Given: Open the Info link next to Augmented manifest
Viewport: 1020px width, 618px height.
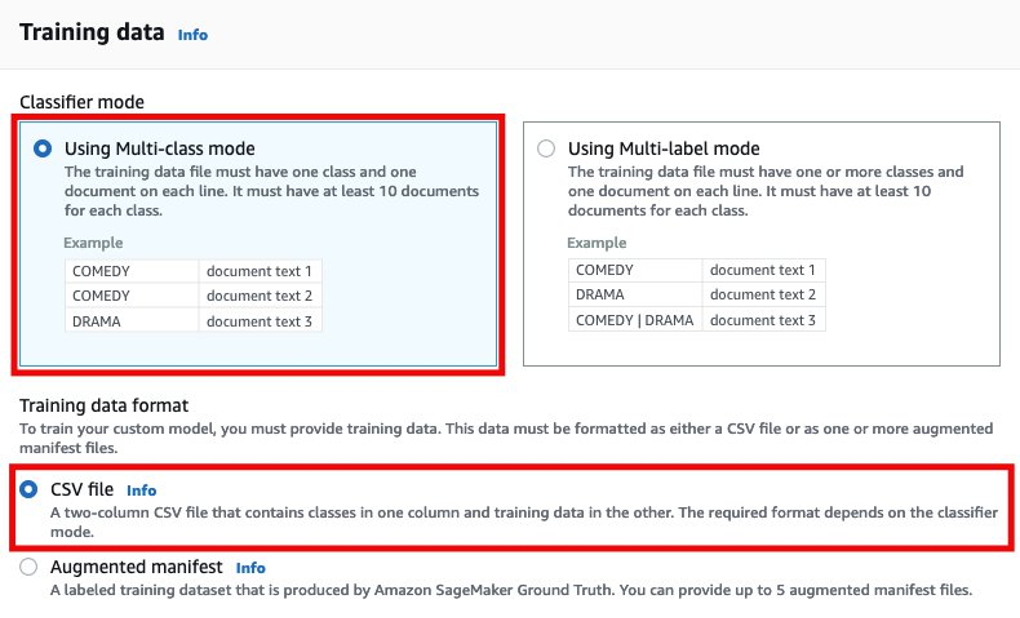Looking at the screenshot, I should (x=250, y=568).
